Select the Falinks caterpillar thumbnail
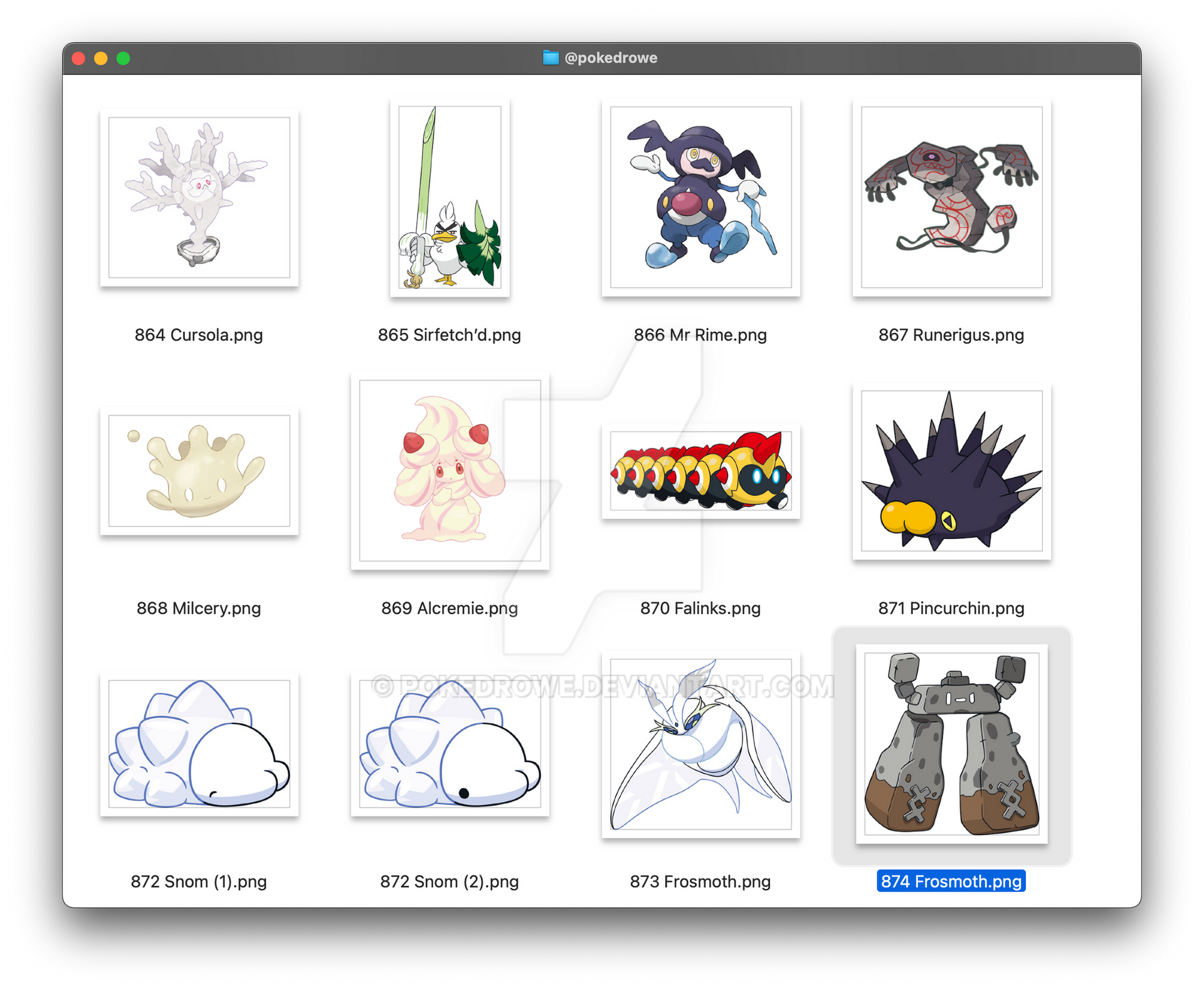 coord(700,471)
